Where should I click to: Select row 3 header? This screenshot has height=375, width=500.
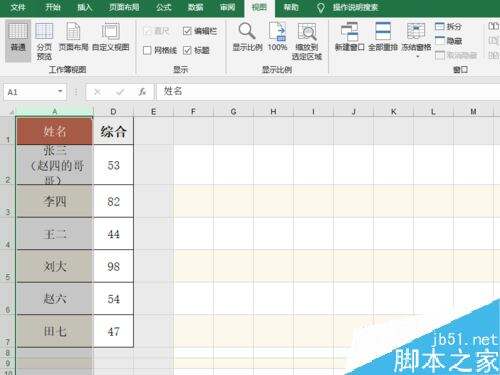[x=8, y=201]
